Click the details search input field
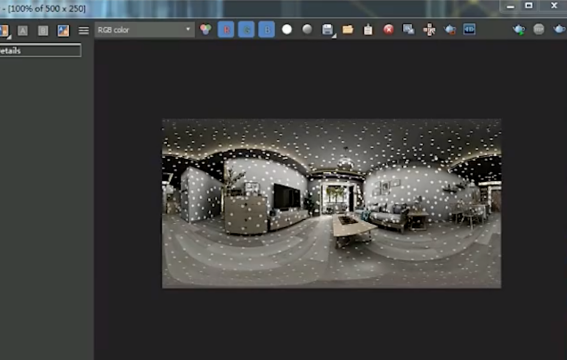Viewport: 567px width, 360px height. (40, 50)
